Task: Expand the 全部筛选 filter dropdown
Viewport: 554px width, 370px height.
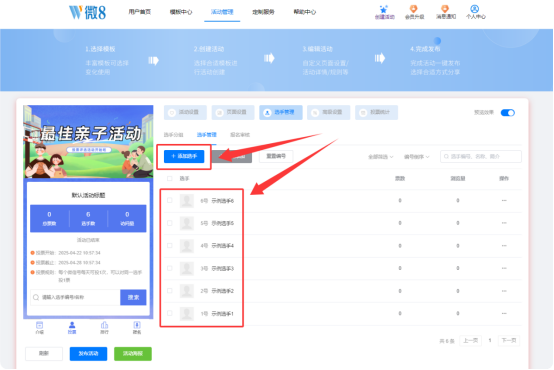Action: coord(381,157)
